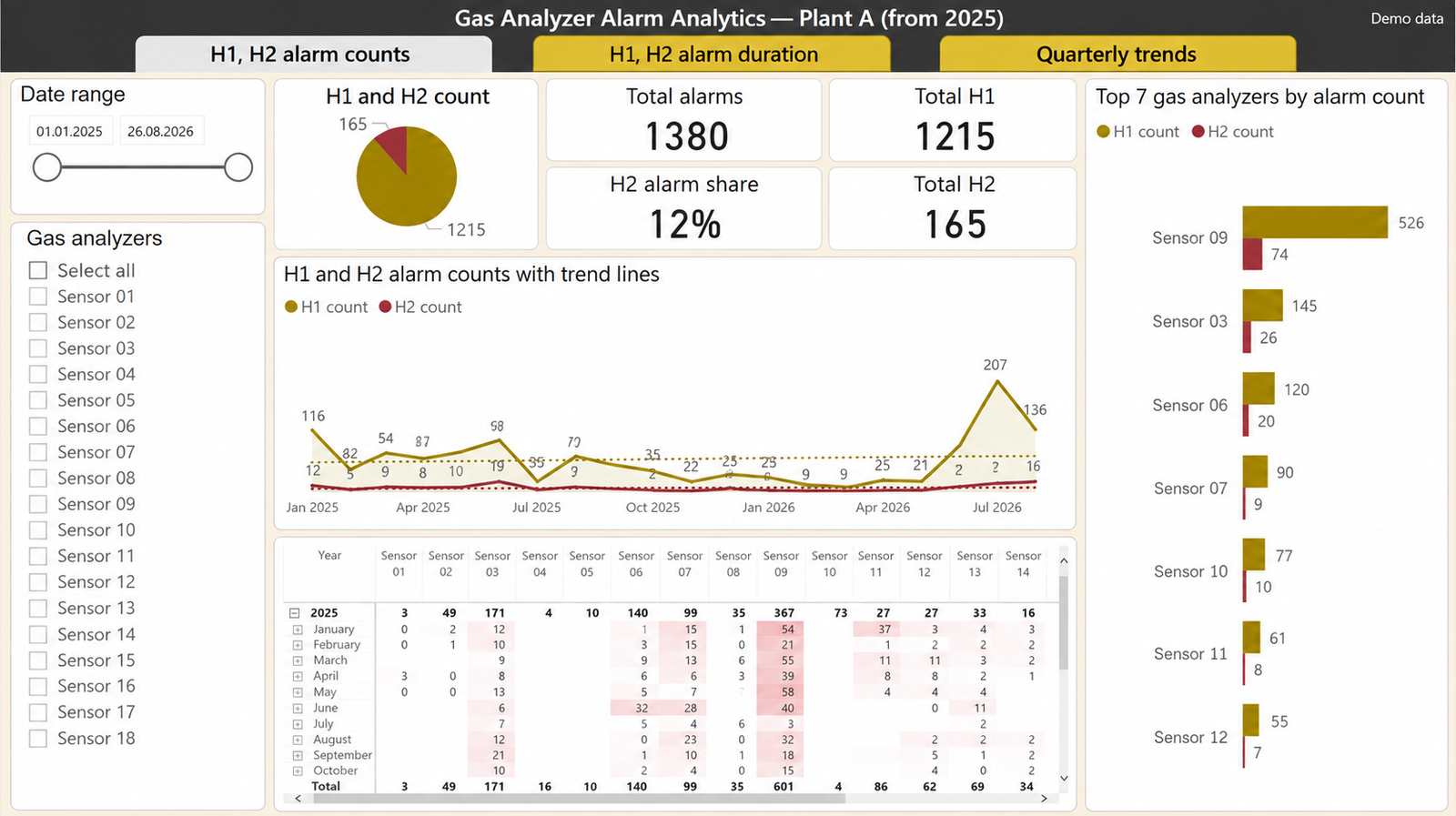Click the table's scroll-left arrow
This screenshot has width=1456, height=816.
(x=298, y=799)
